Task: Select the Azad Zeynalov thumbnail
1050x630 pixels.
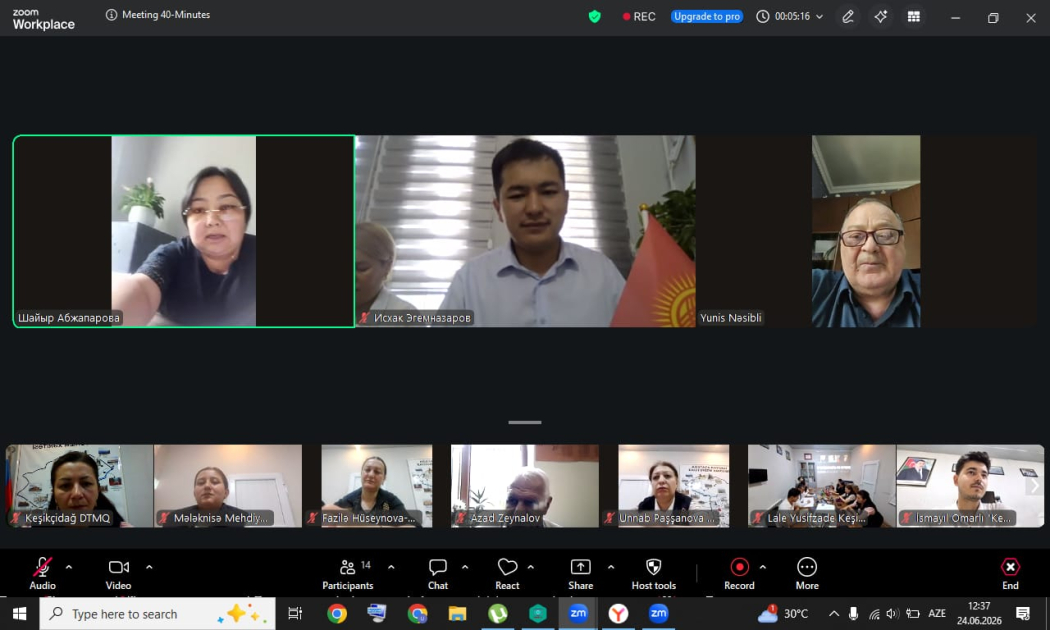Action: pos(525,486)
